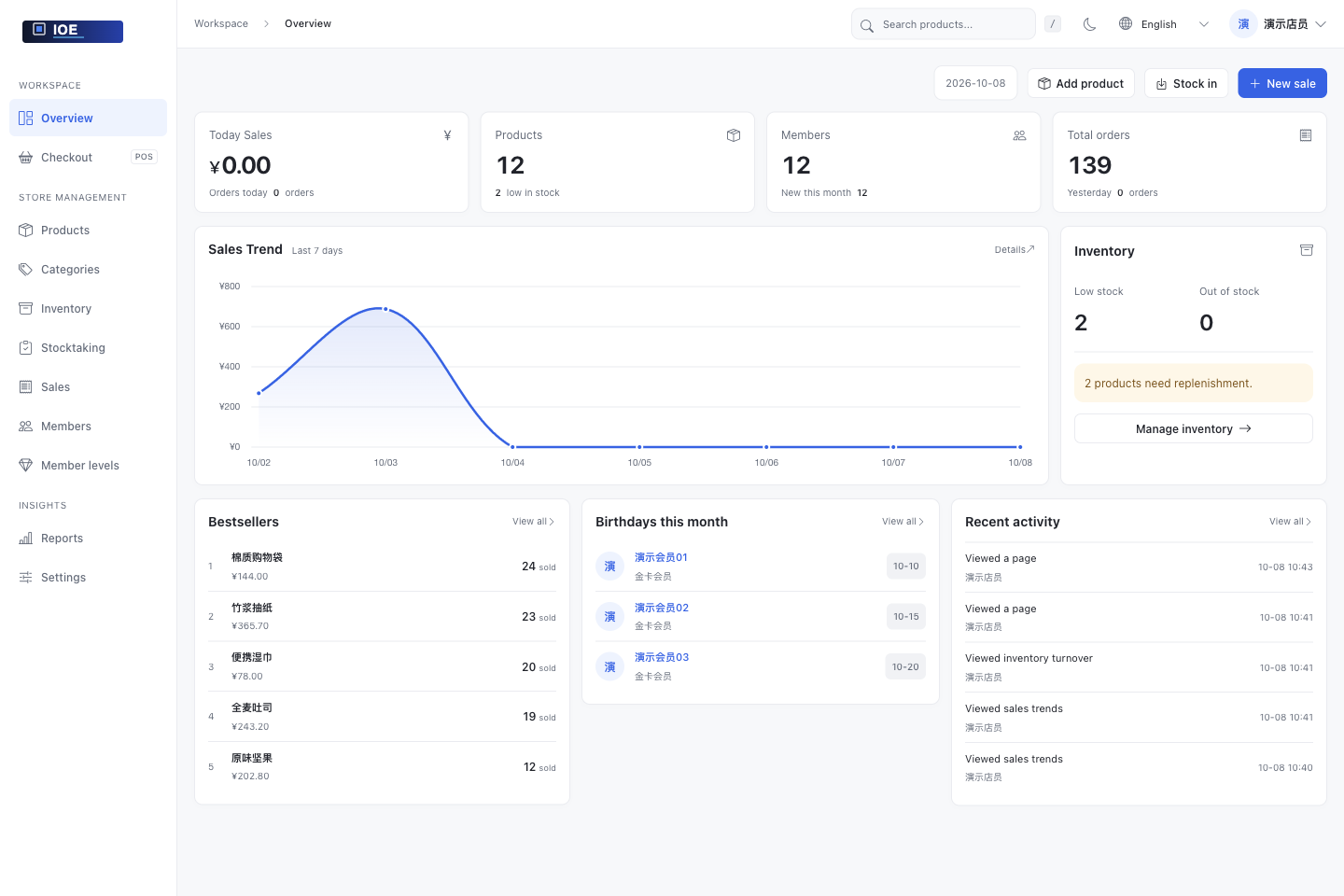Go to Products in sidebar
This screenshot has height=896, width=1344.
point(88,231)
